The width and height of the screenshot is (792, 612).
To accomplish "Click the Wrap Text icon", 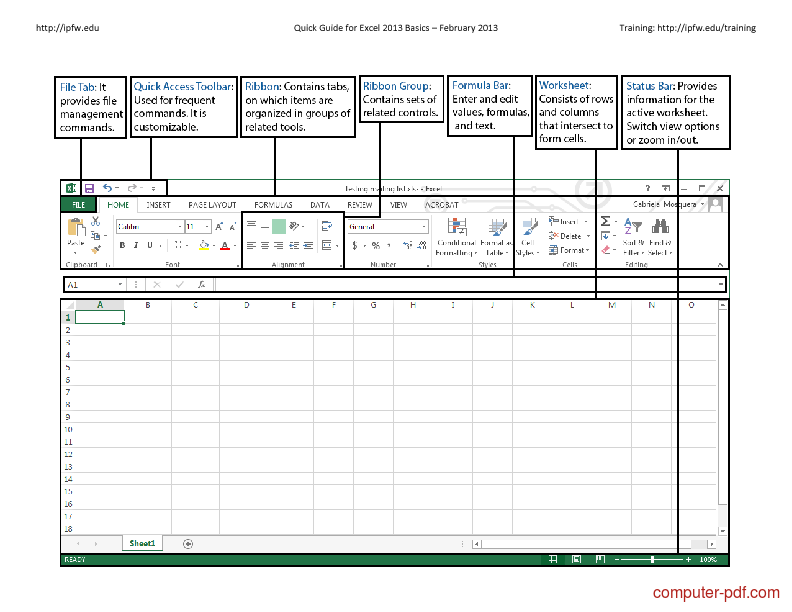I will point(327,226).
